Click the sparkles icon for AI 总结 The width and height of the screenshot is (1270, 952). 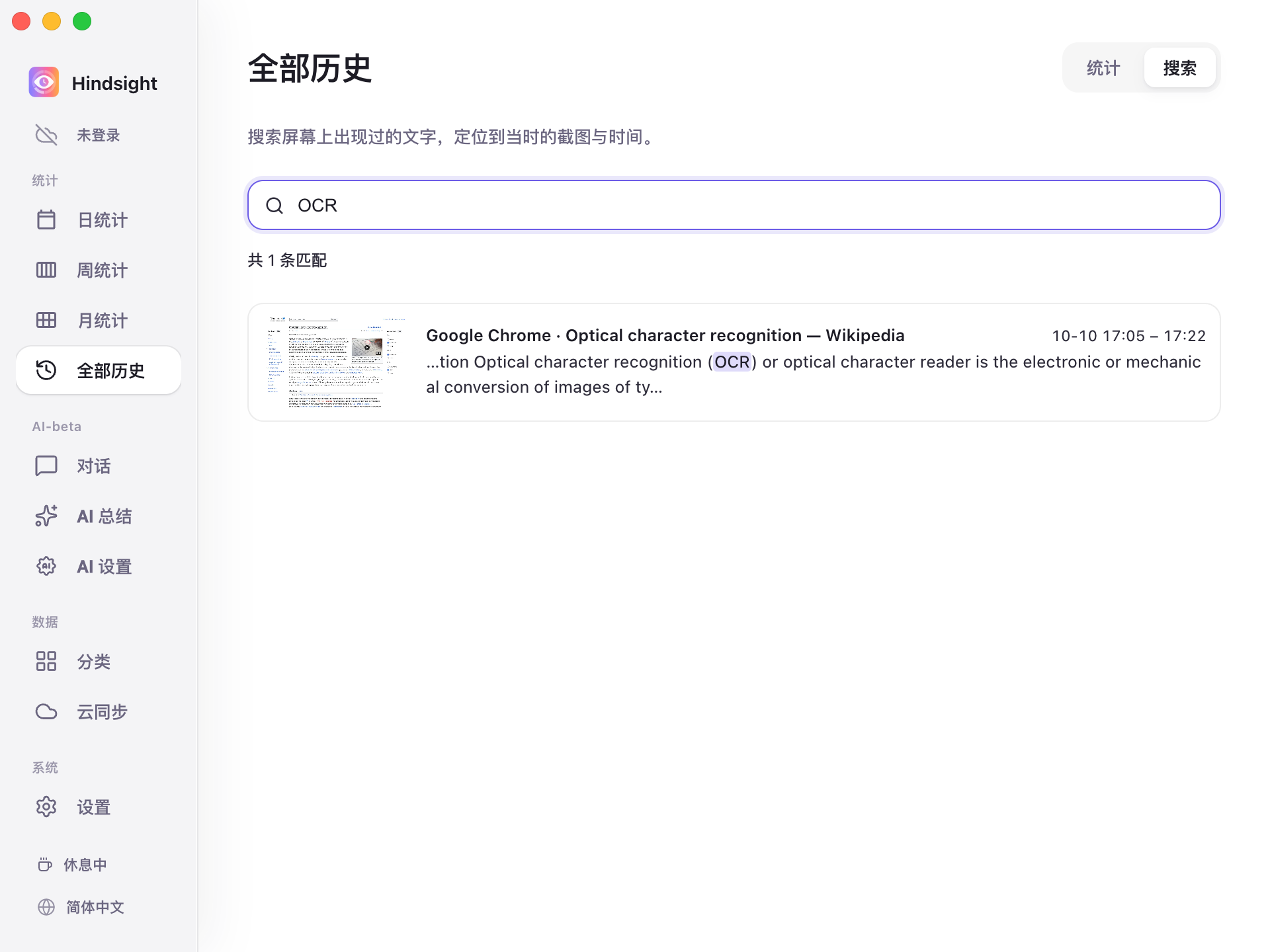coord(46,516)
